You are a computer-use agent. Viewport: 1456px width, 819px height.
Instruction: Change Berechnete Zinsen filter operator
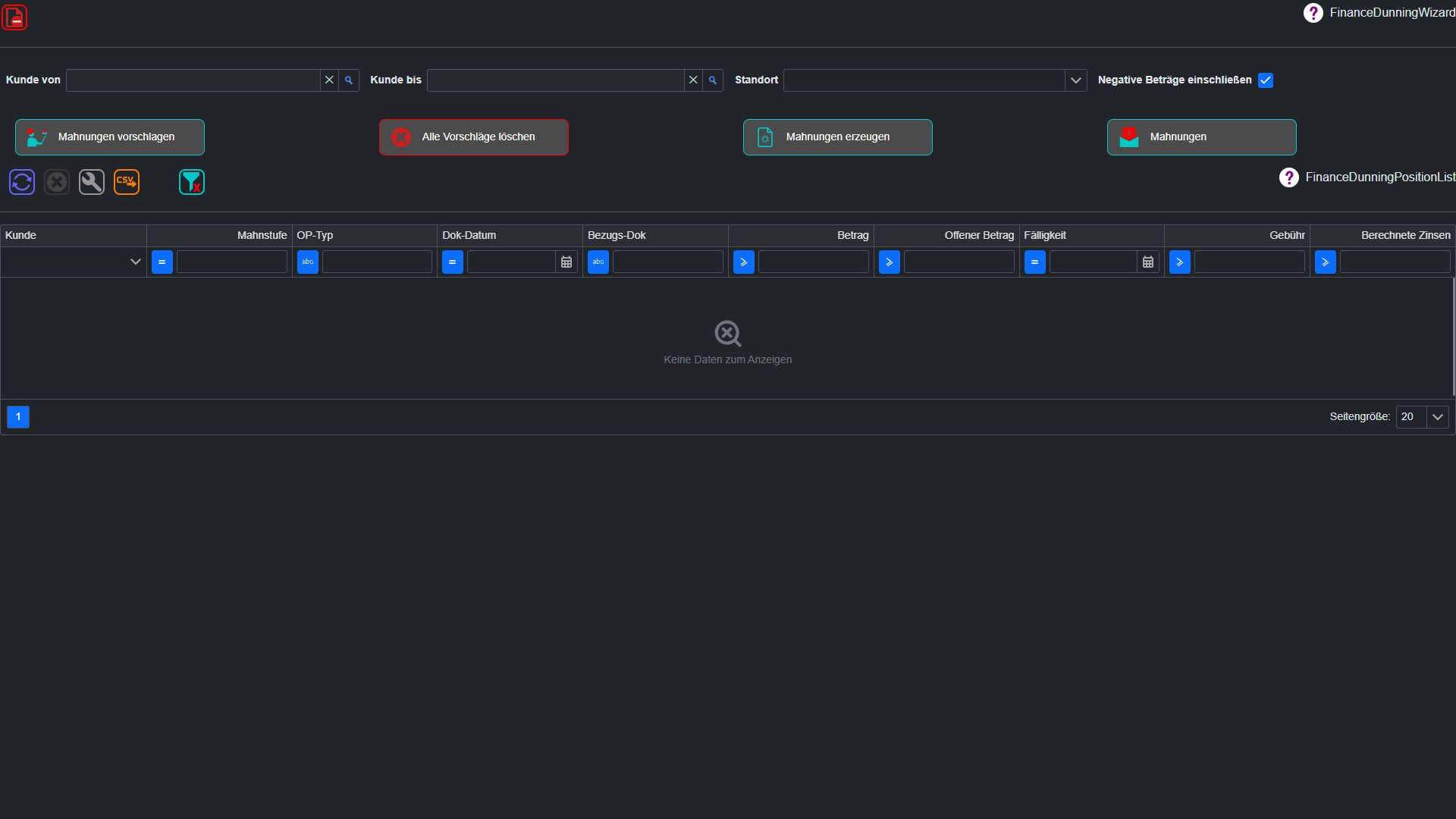tap(1326, 262)
